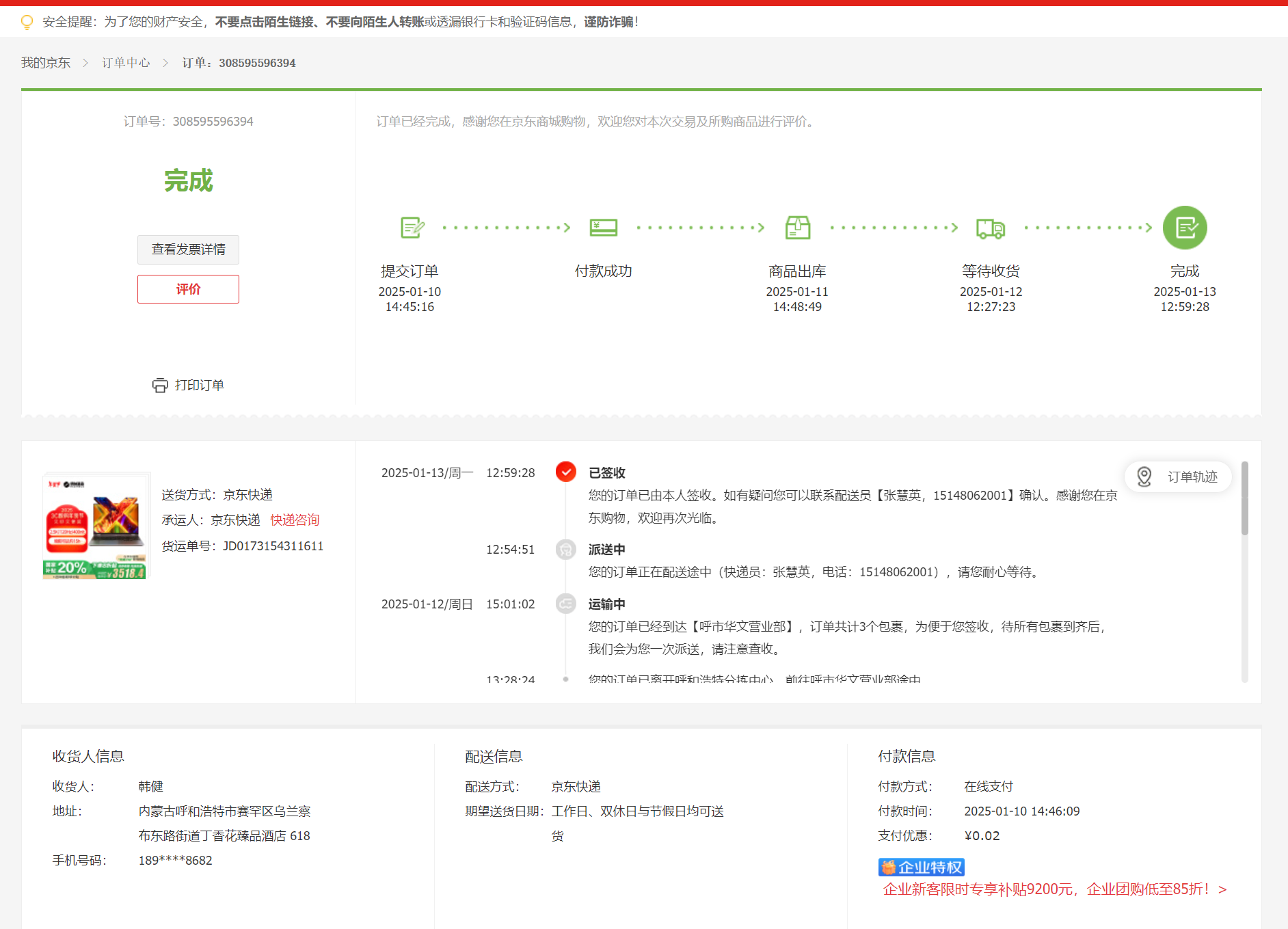Open the product thumbnail image
1288x929 pixels.
[x=95, y=526]
